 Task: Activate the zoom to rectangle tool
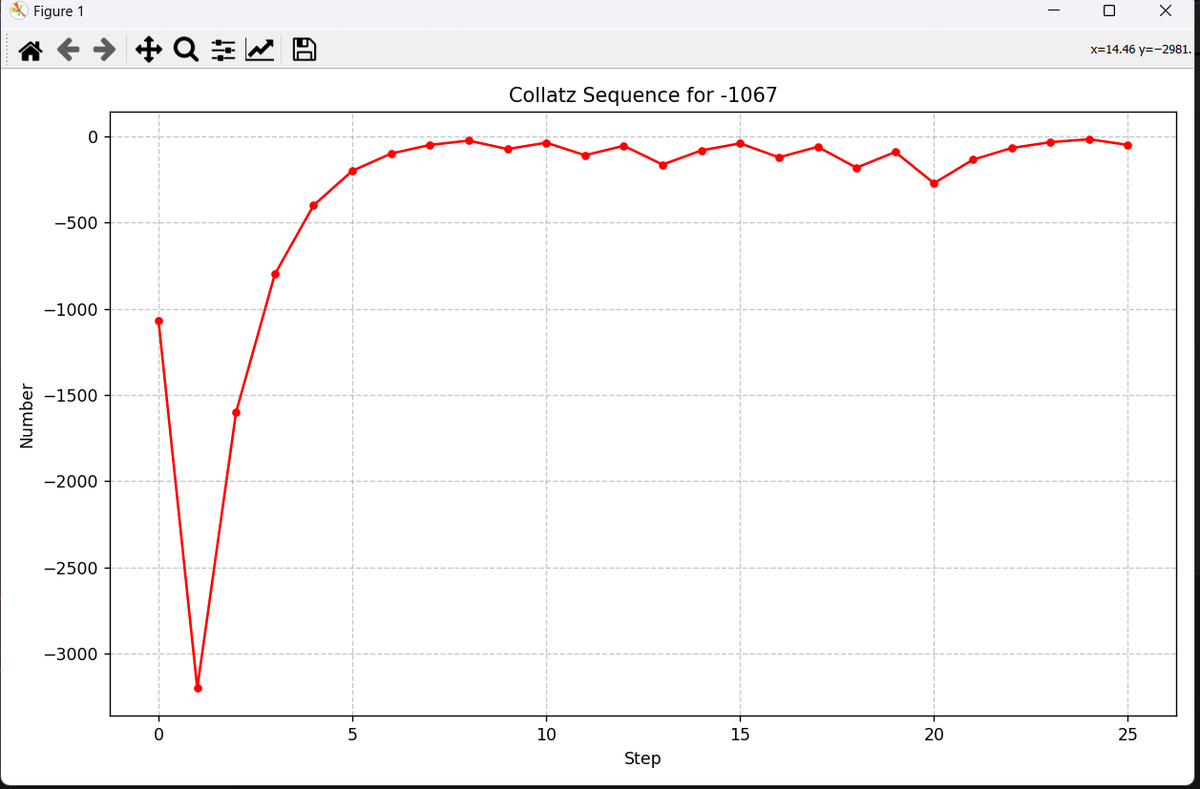[x=185, y=49]
